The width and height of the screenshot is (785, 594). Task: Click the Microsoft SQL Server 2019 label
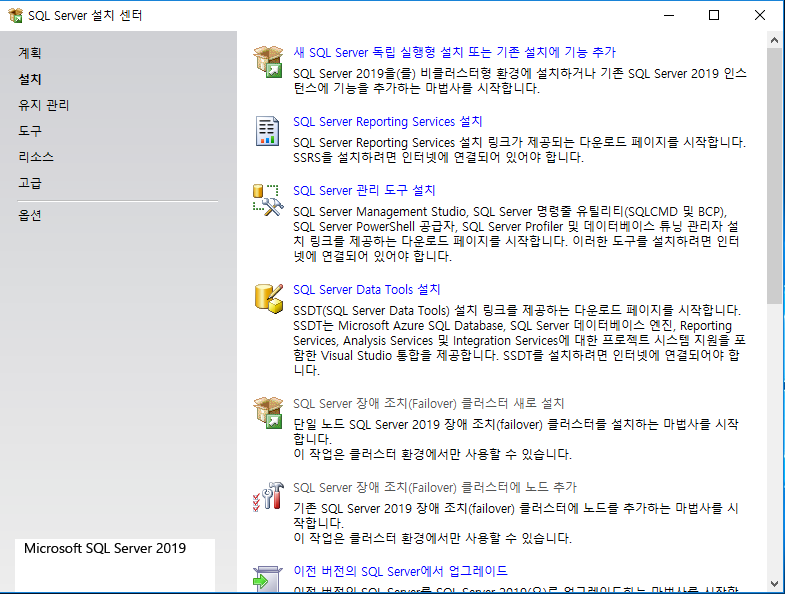click(105, 548)
